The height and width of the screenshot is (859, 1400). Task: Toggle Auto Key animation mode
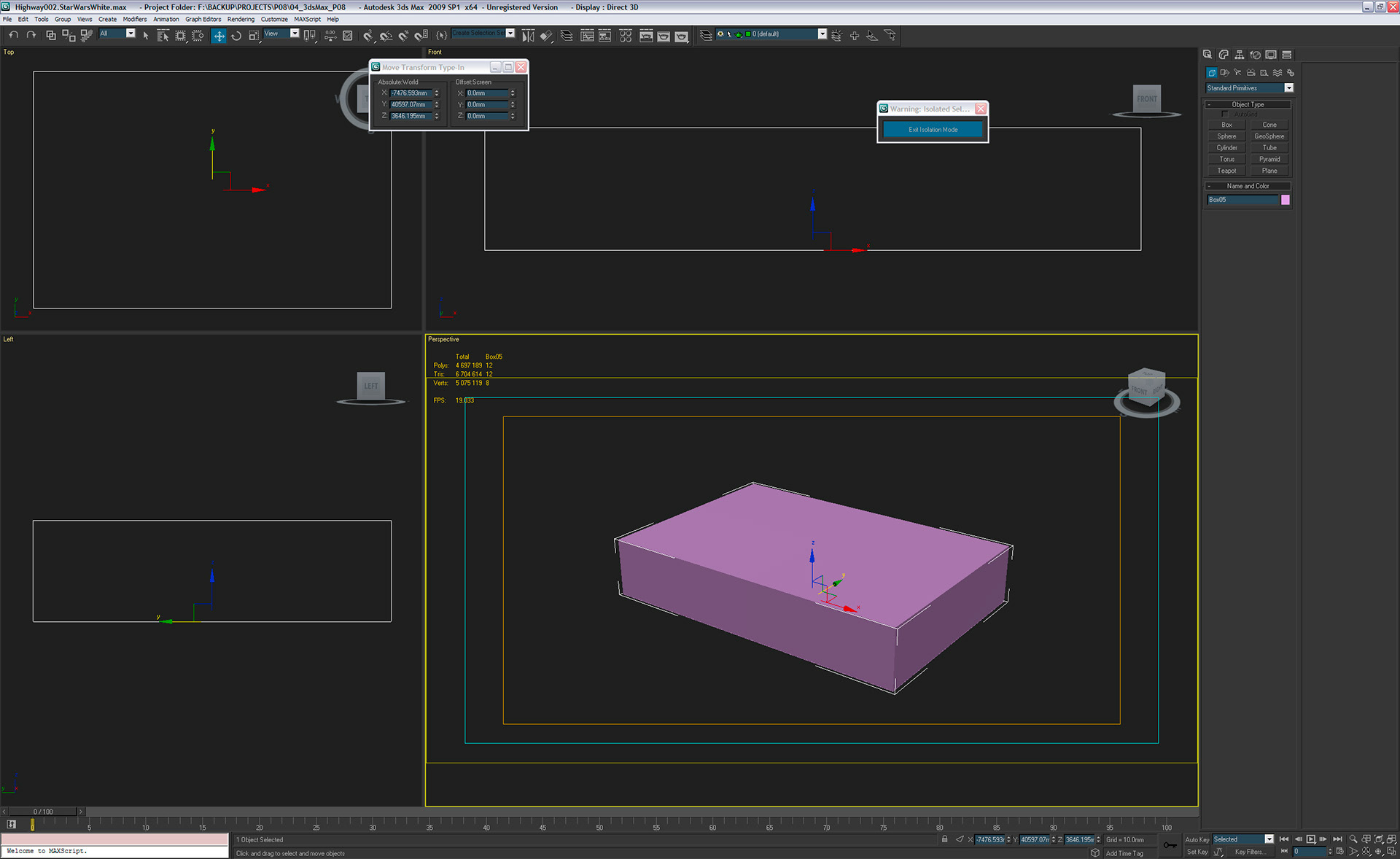pyautogui.click(x=1197, y=839)
